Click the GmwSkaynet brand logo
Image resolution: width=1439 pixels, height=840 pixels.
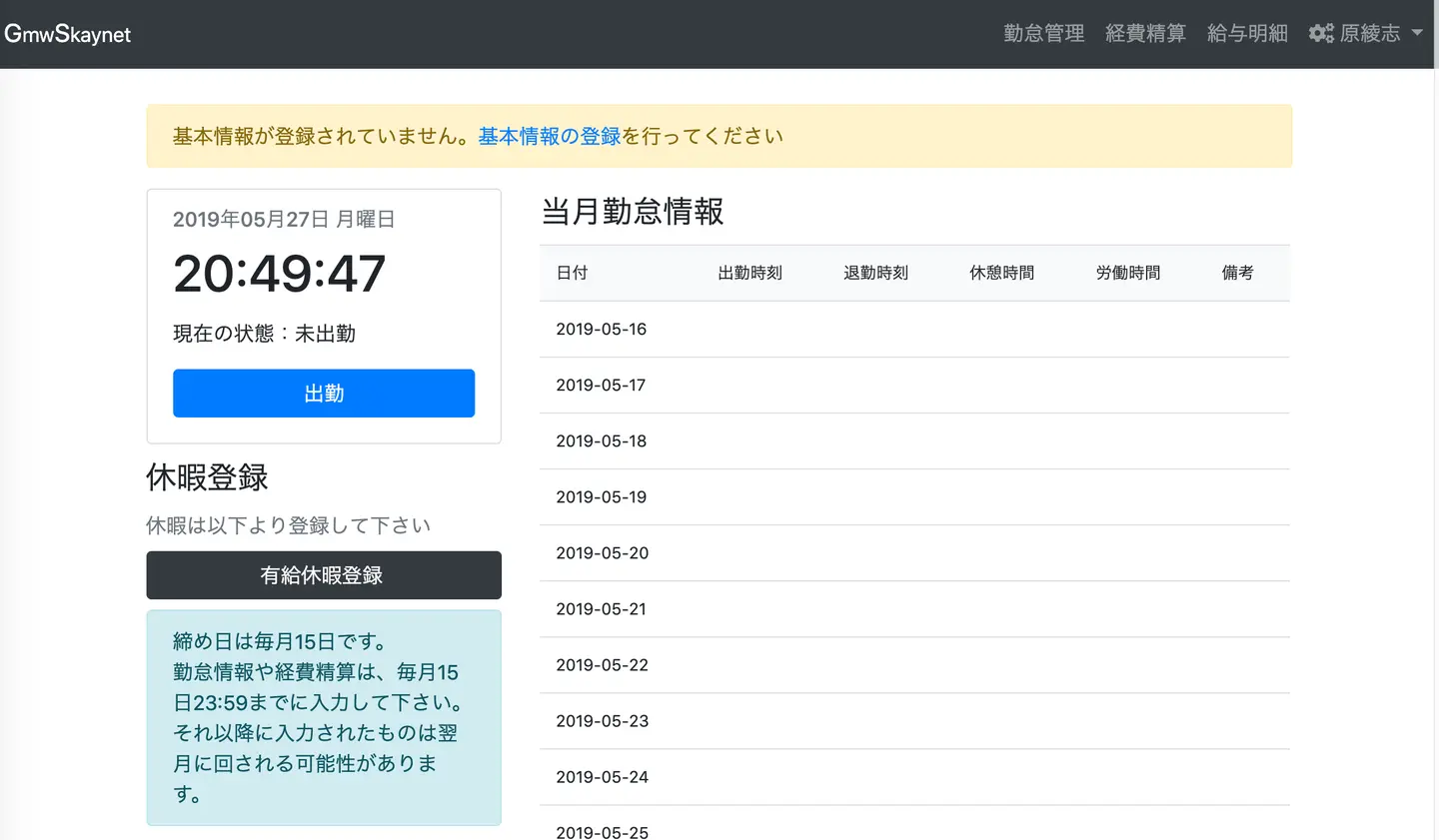coord(68,34)
